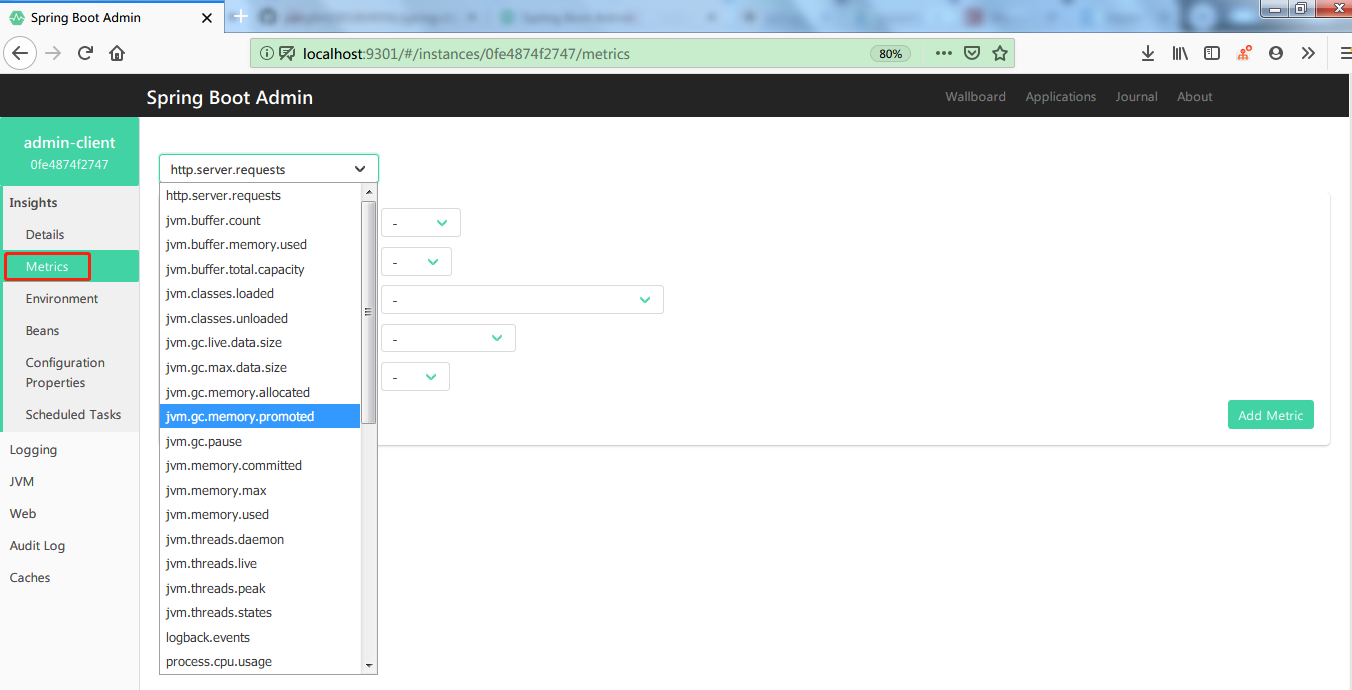Choose jvm.gc.pause option
This screenshot has width=1352, height=690.
click(260, 441)
